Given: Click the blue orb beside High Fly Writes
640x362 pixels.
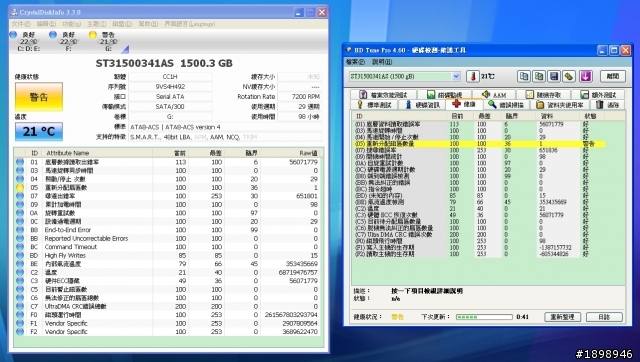Looking at the screenshot, I should pyautogui.click(x=20, y=255).
